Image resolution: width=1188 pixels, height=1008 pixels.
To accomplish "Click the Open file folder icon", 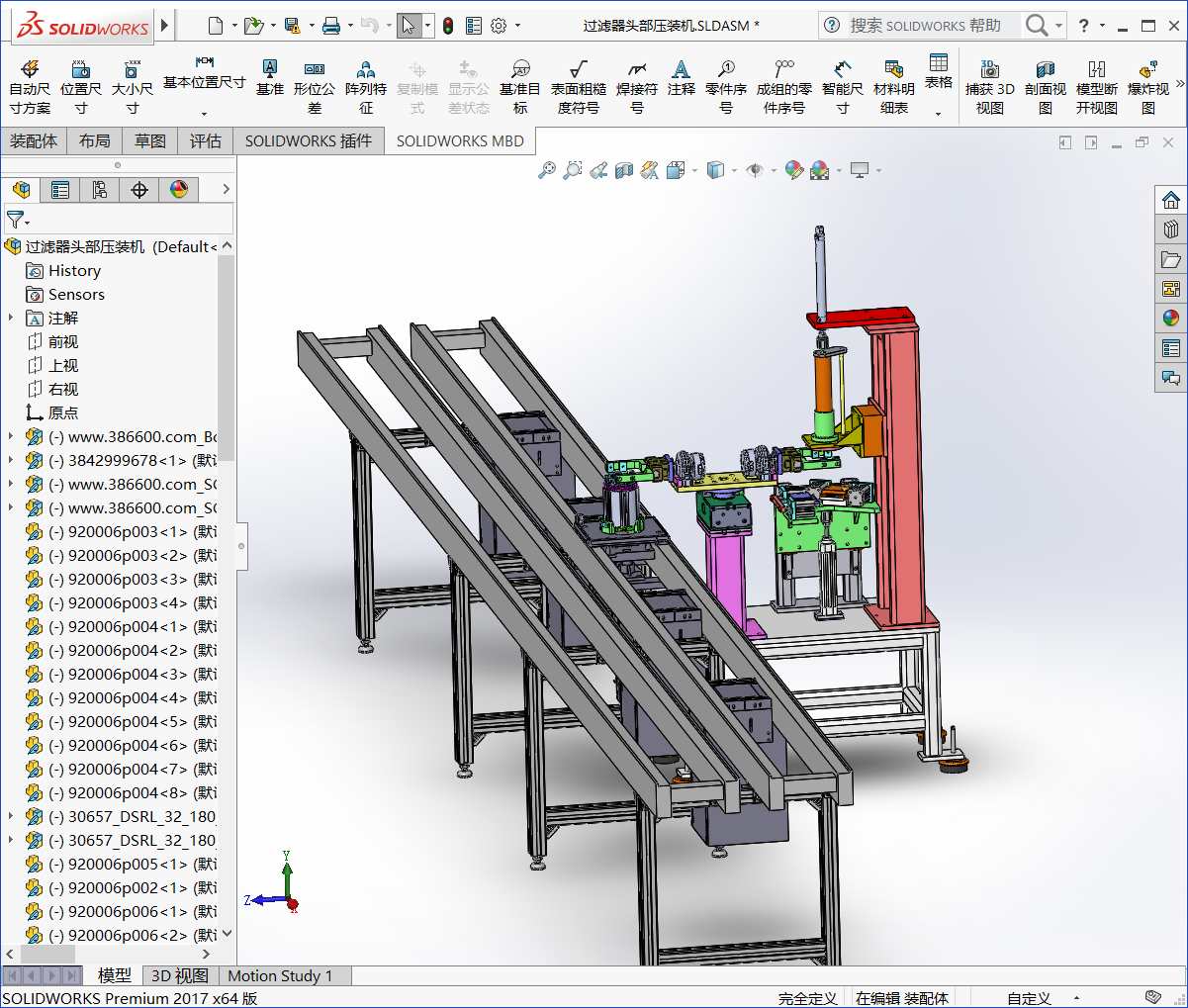I will coord(253,26).
